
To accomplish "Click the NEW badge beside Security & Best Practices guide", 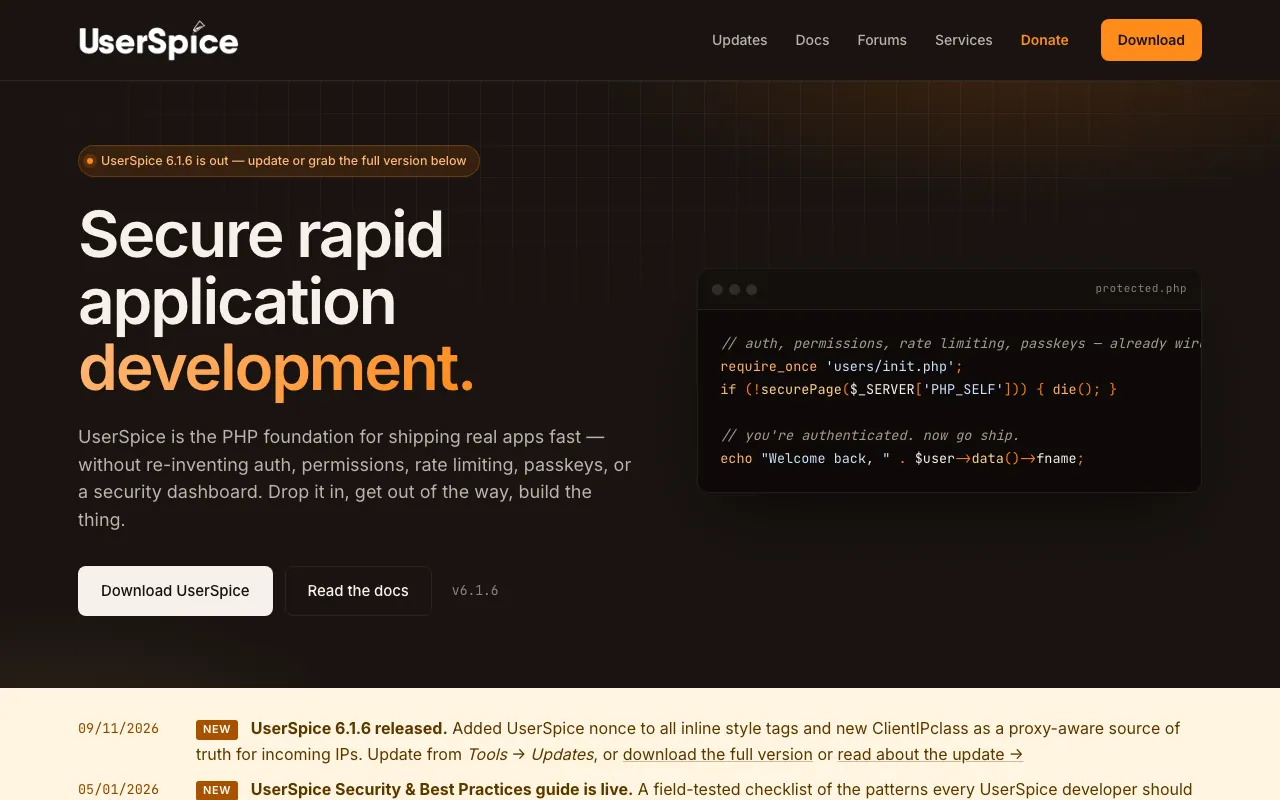I will click(x=217, y=790).
